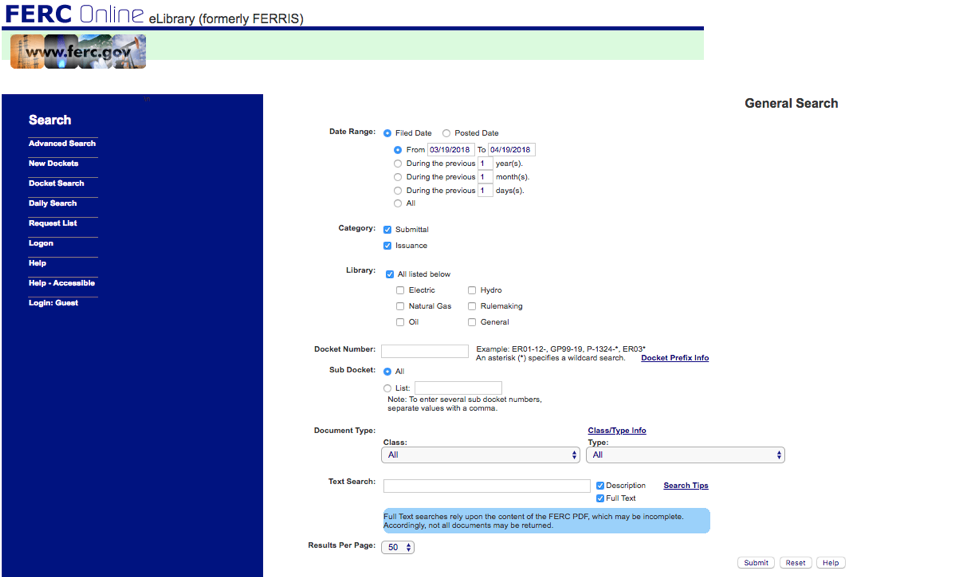This screenshot has width=974, height=577.
Task: Click the From date field
Action: coord(451,150)
